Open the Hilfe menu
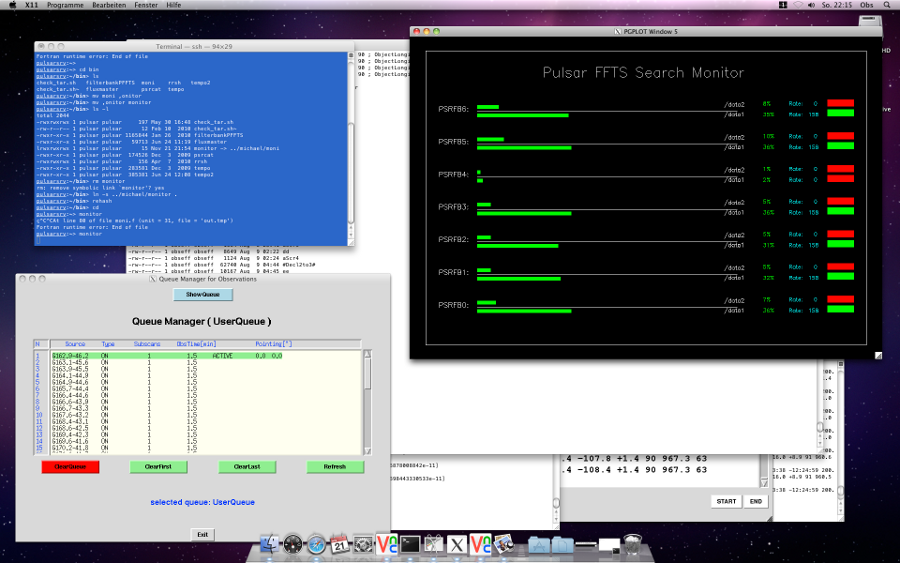The height and width of the screenshot is (563, 900). pyautogui.click(x=173, y=5)
